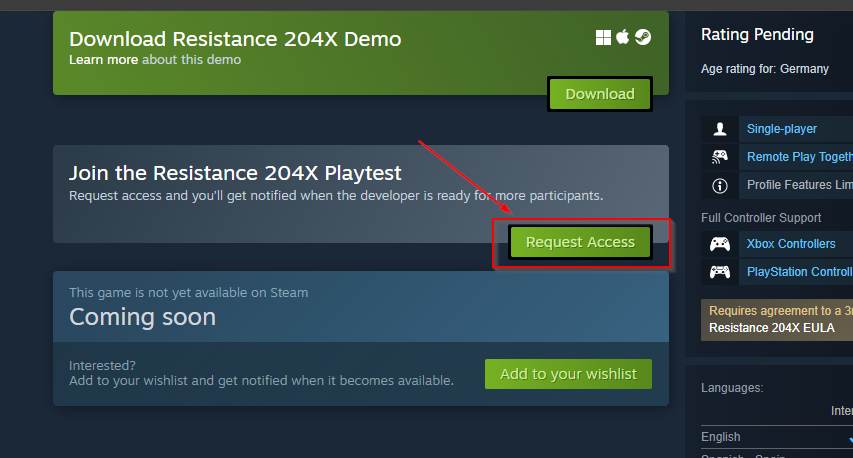853x458 pixels.
Task: Download the Resistance 204X Demo
Action: 600,94
